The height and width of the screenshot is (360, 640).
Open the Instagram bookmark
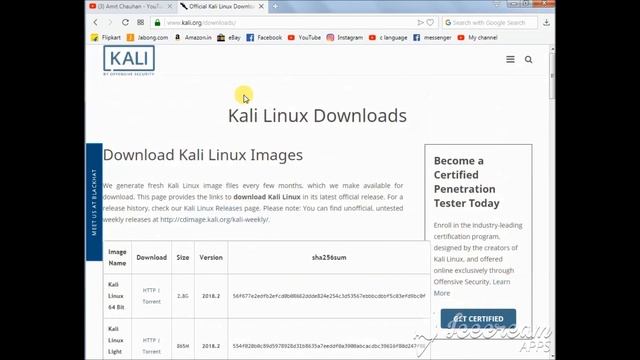(x=345, y=38)
